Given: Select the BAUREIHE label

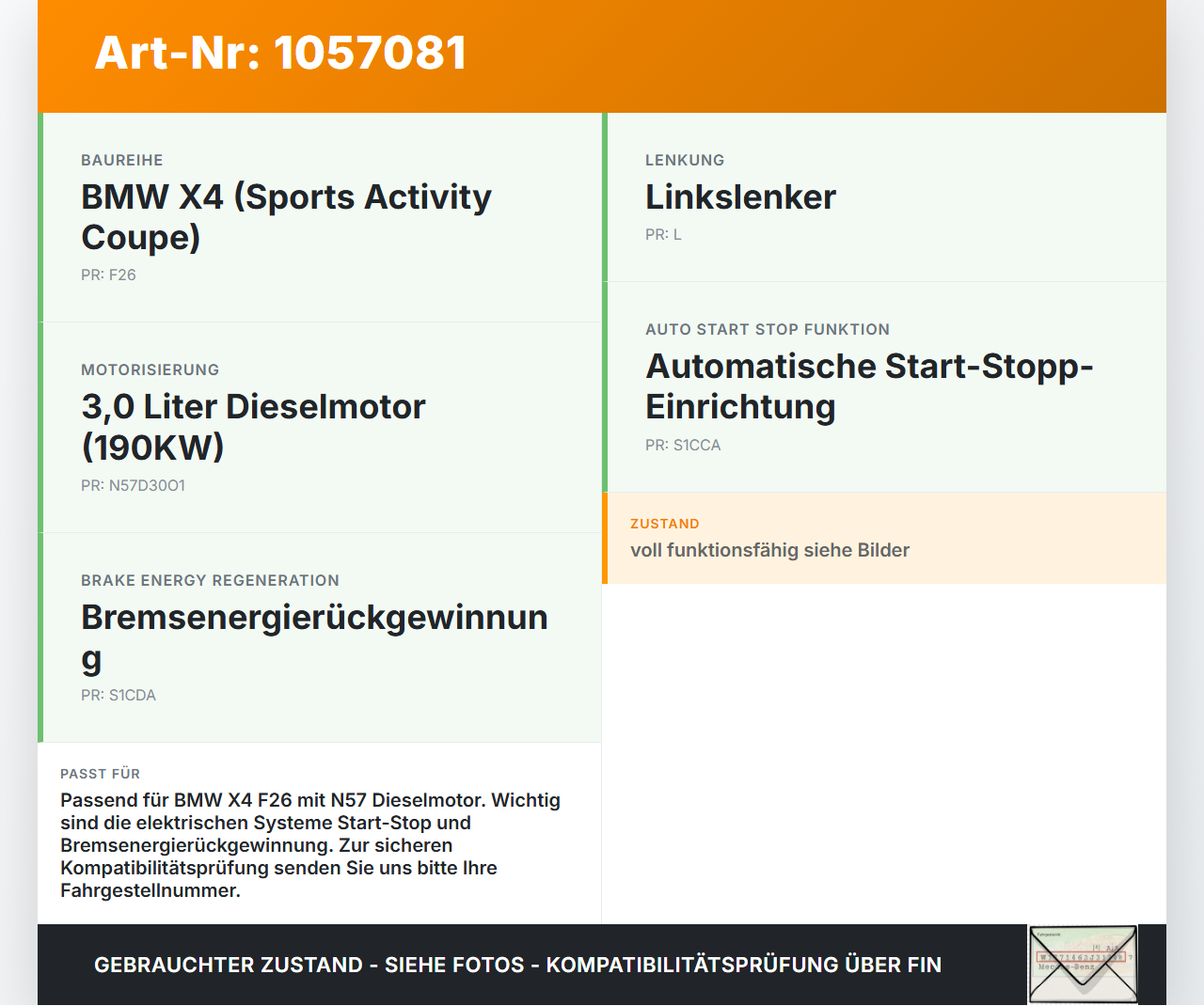Looking at the screenshot, I should coord(122,160).
